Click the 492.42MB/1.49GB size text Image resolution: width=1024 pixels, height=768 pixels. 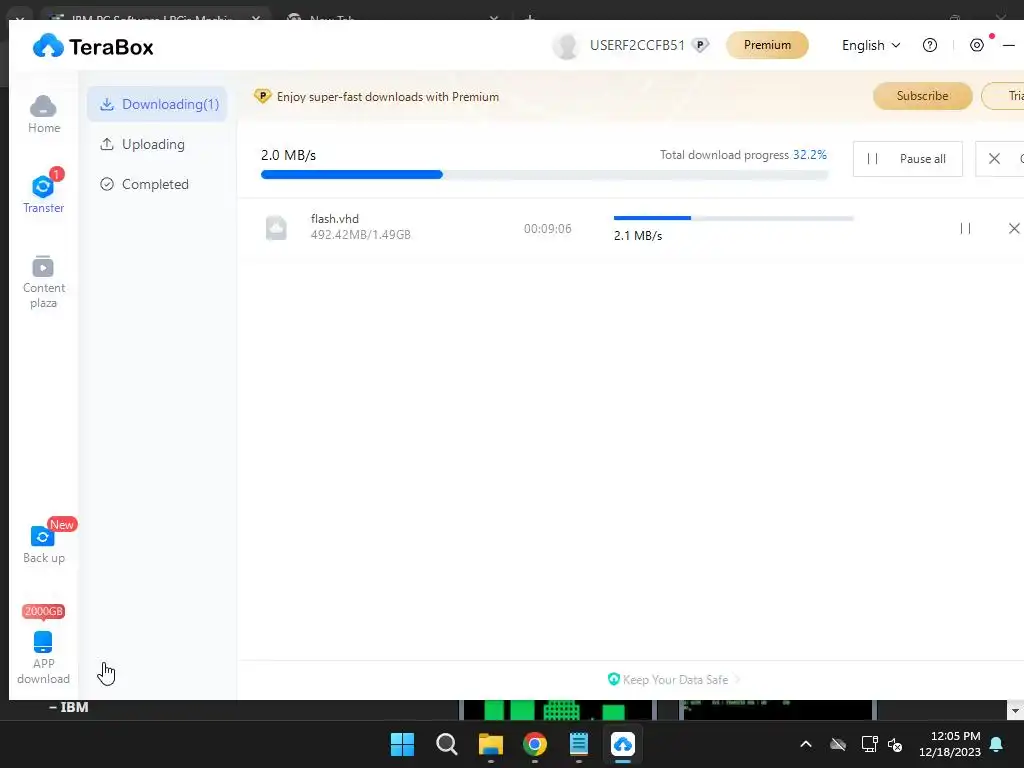pyautogui.click(x=360, y=234)
